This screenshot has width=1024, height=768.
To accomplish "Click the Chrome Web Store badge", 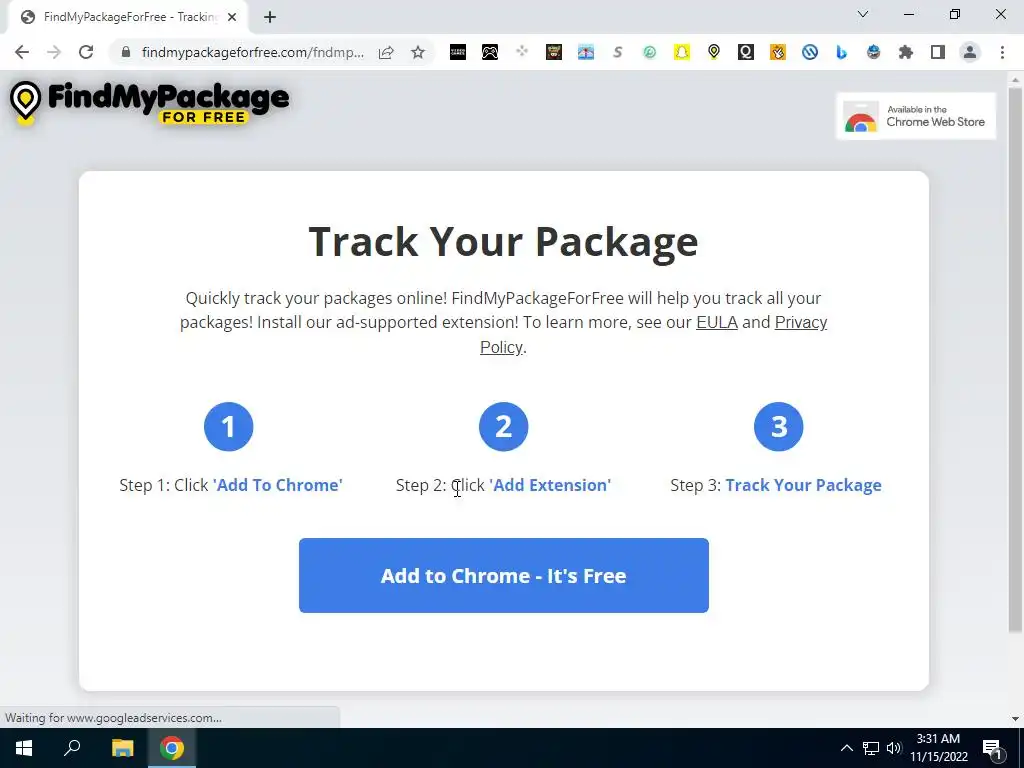I will click(916, 116).
